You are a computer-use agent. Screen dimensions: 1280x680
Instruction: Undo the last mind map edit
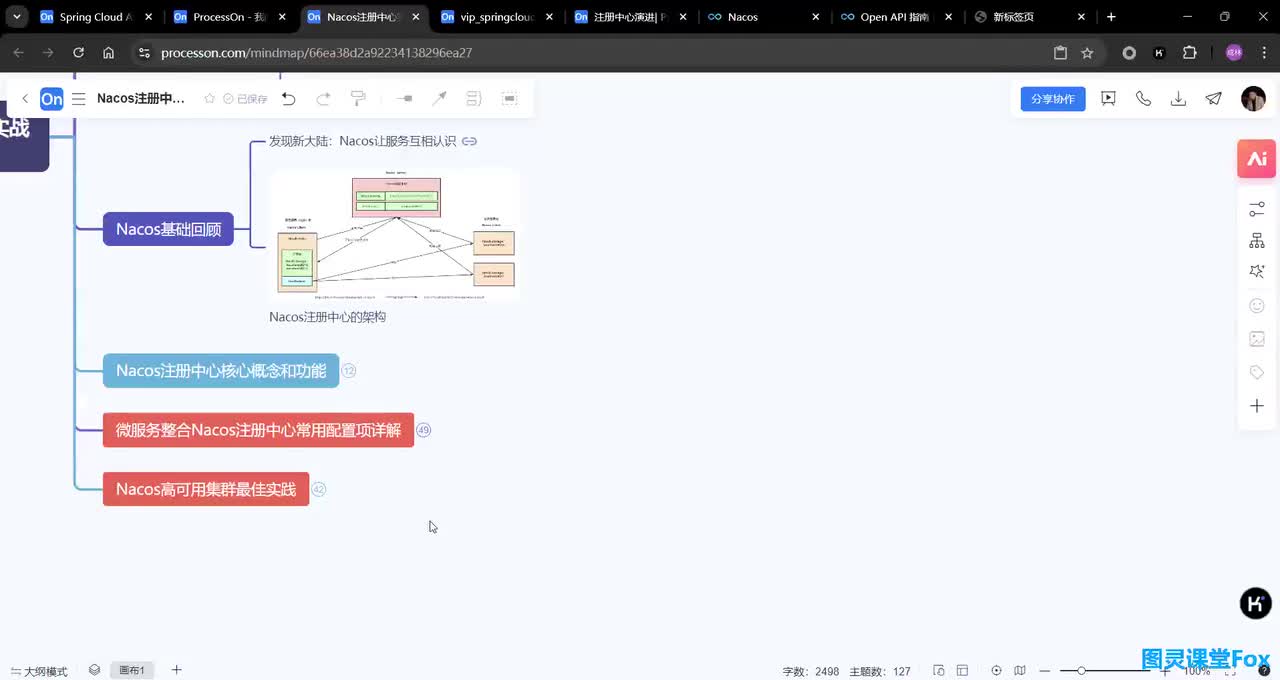(289, 99)
